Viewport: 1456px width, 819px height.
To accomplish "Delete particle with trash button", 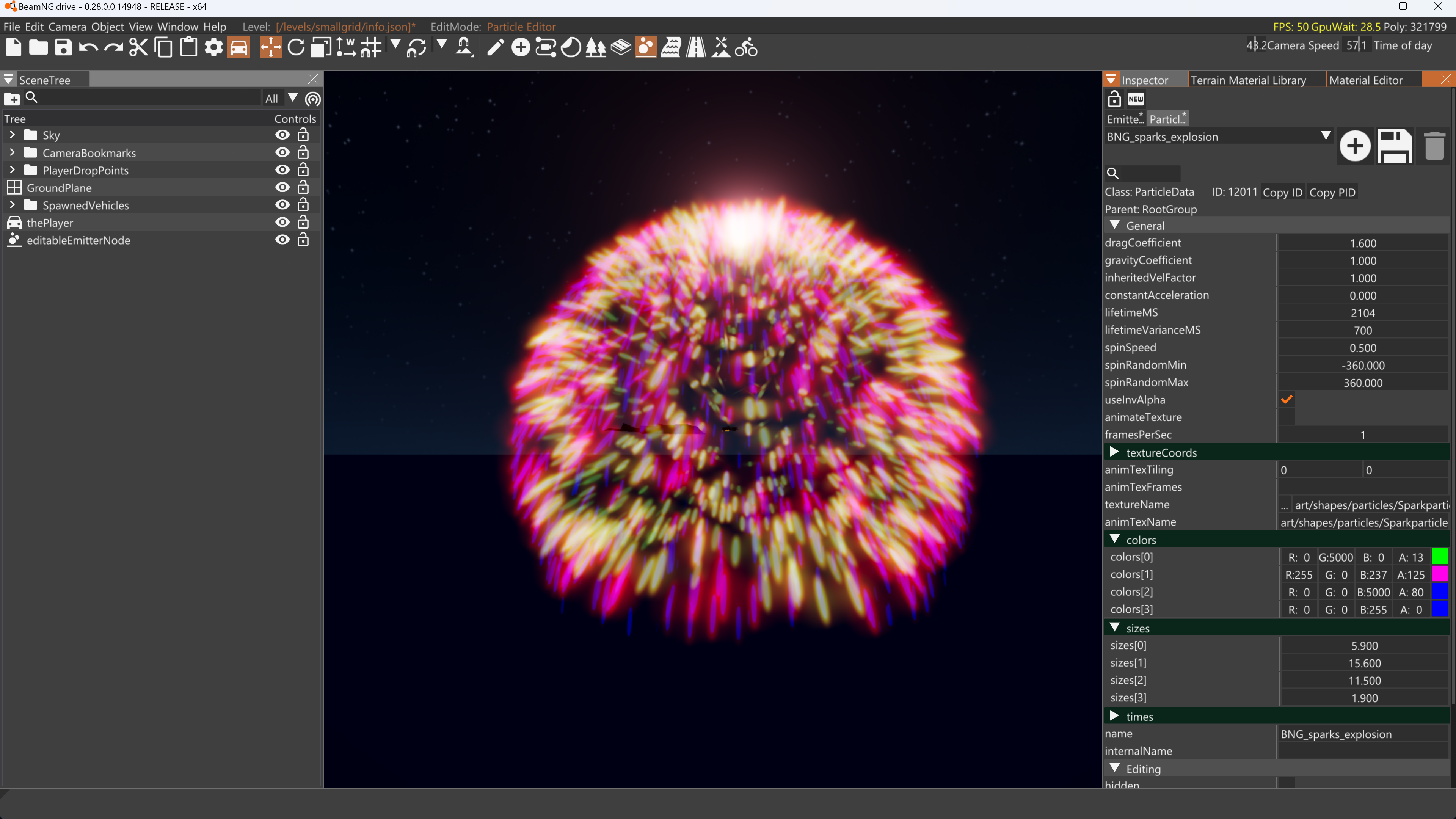I will [x=1434, y=146].
